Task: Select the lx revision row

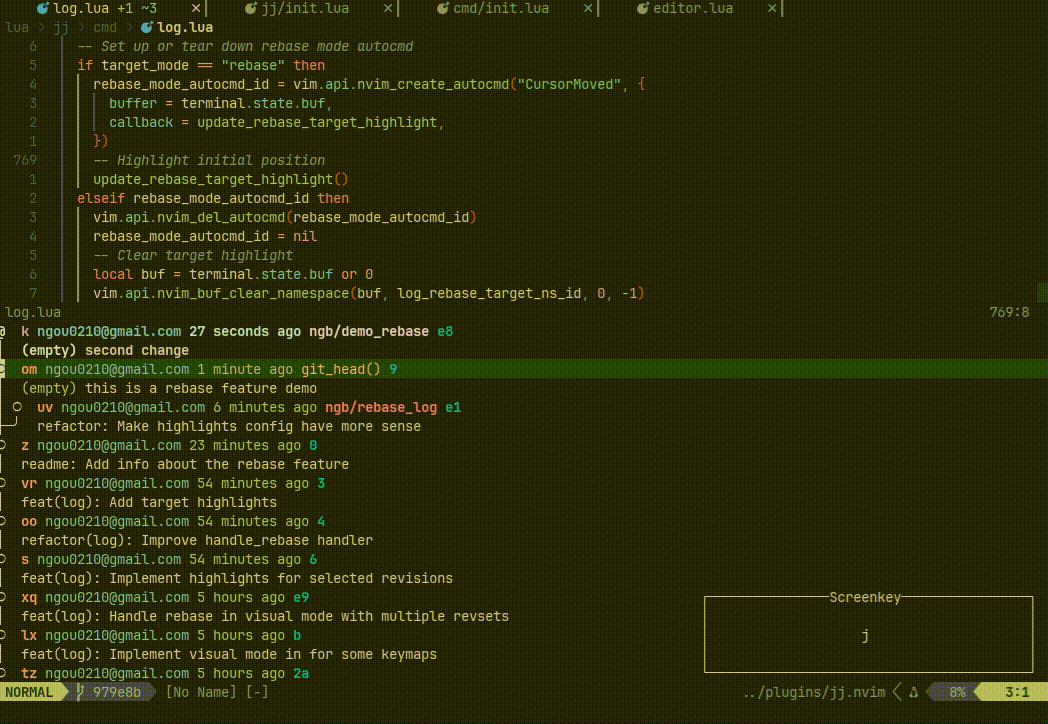Action: click(161, 636)
